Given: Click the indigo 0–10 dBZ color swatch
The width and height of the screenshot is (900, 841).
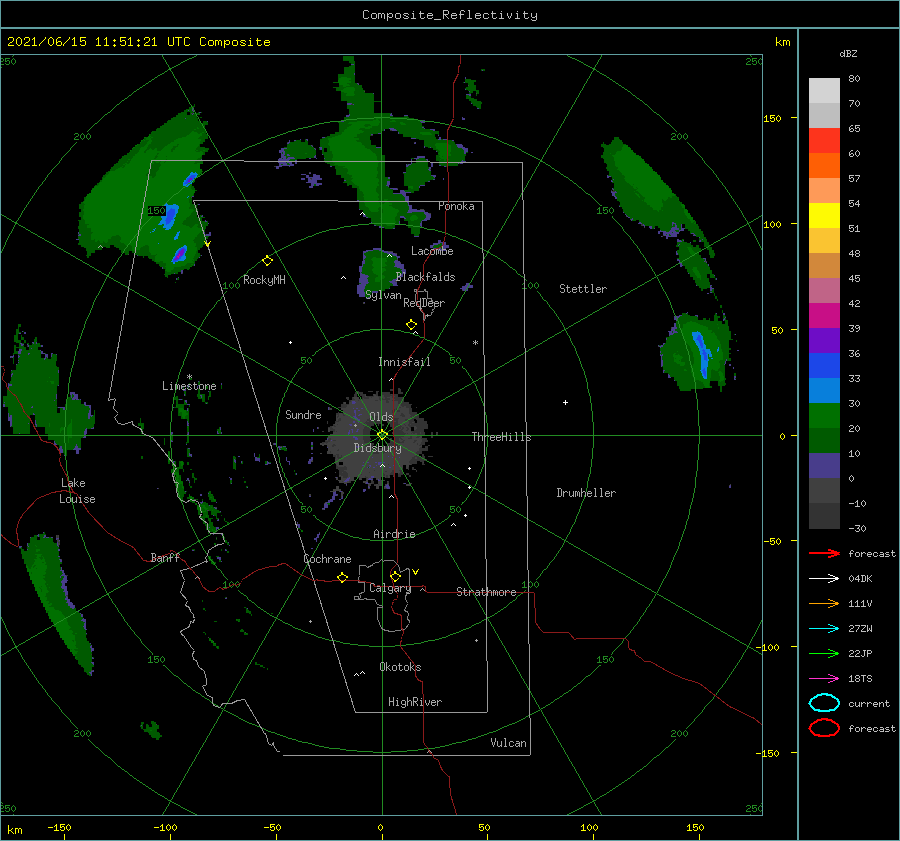Looking at the screenshot, I should [824, 466].
